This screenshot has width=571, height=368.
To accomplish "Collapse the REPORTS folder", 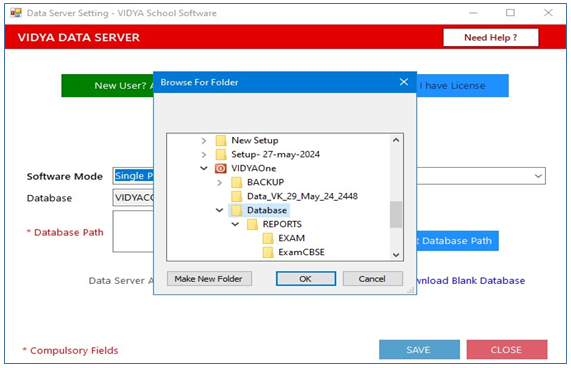I will click(235, 224).
